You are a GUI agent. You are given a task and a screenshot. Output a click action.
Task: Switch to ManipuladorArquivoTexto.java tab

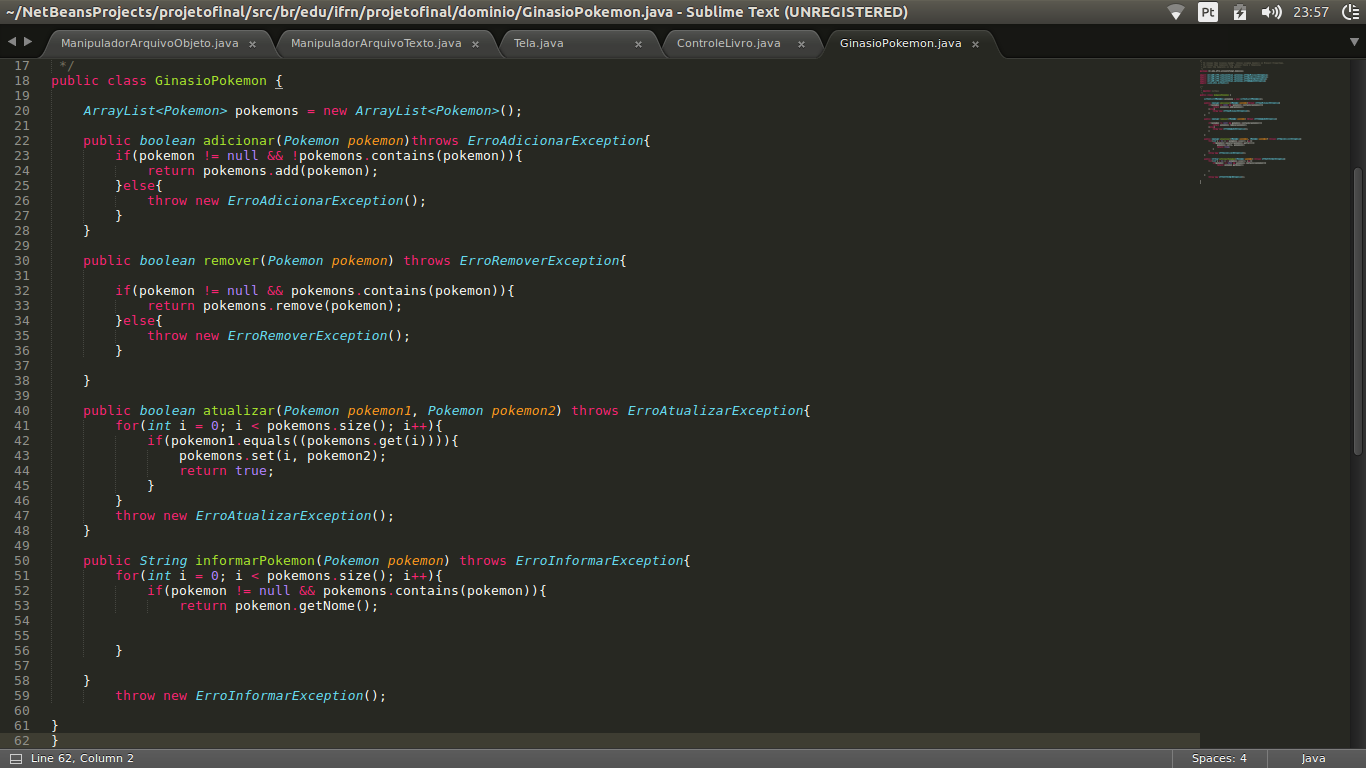pyautogui.click(x=376, y=44)
